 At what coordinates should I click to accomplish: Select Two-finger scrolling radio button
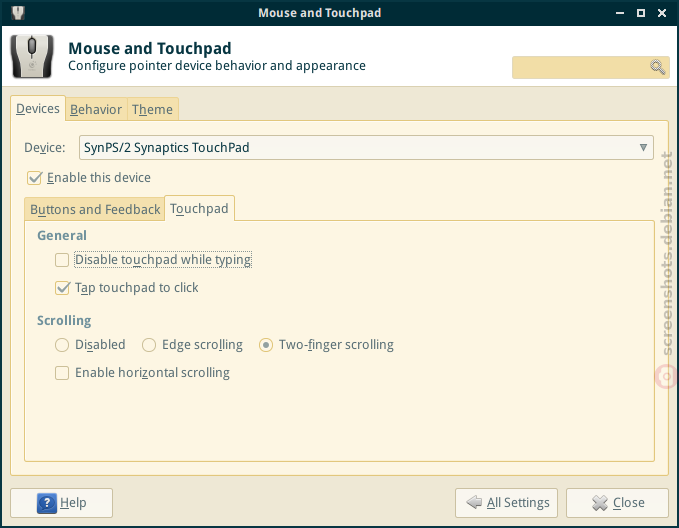tap(266, 345)
